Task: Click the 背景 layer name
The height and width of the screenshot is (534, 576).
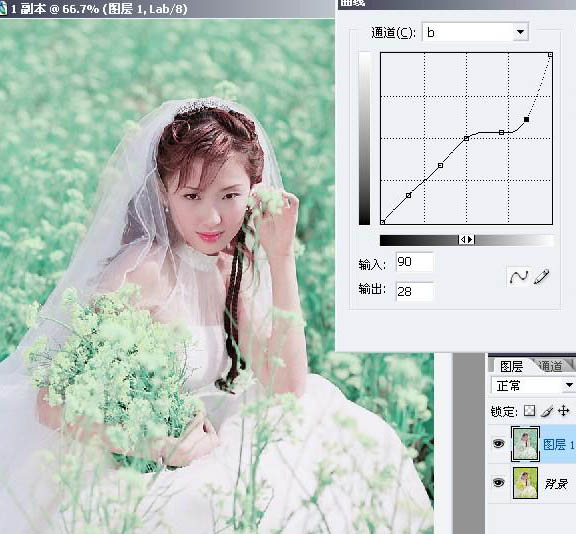Action: click(556, 483)
